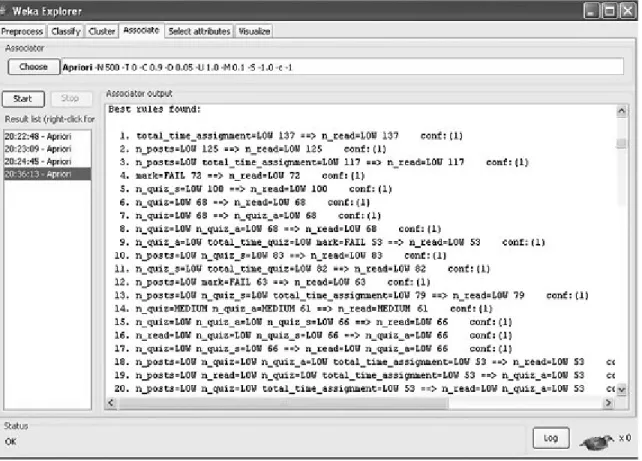Click horizontal scrollbar left arrow
The height and width of the screenshot is (461, 642).
pyautogui.click(x=111, y=403)
